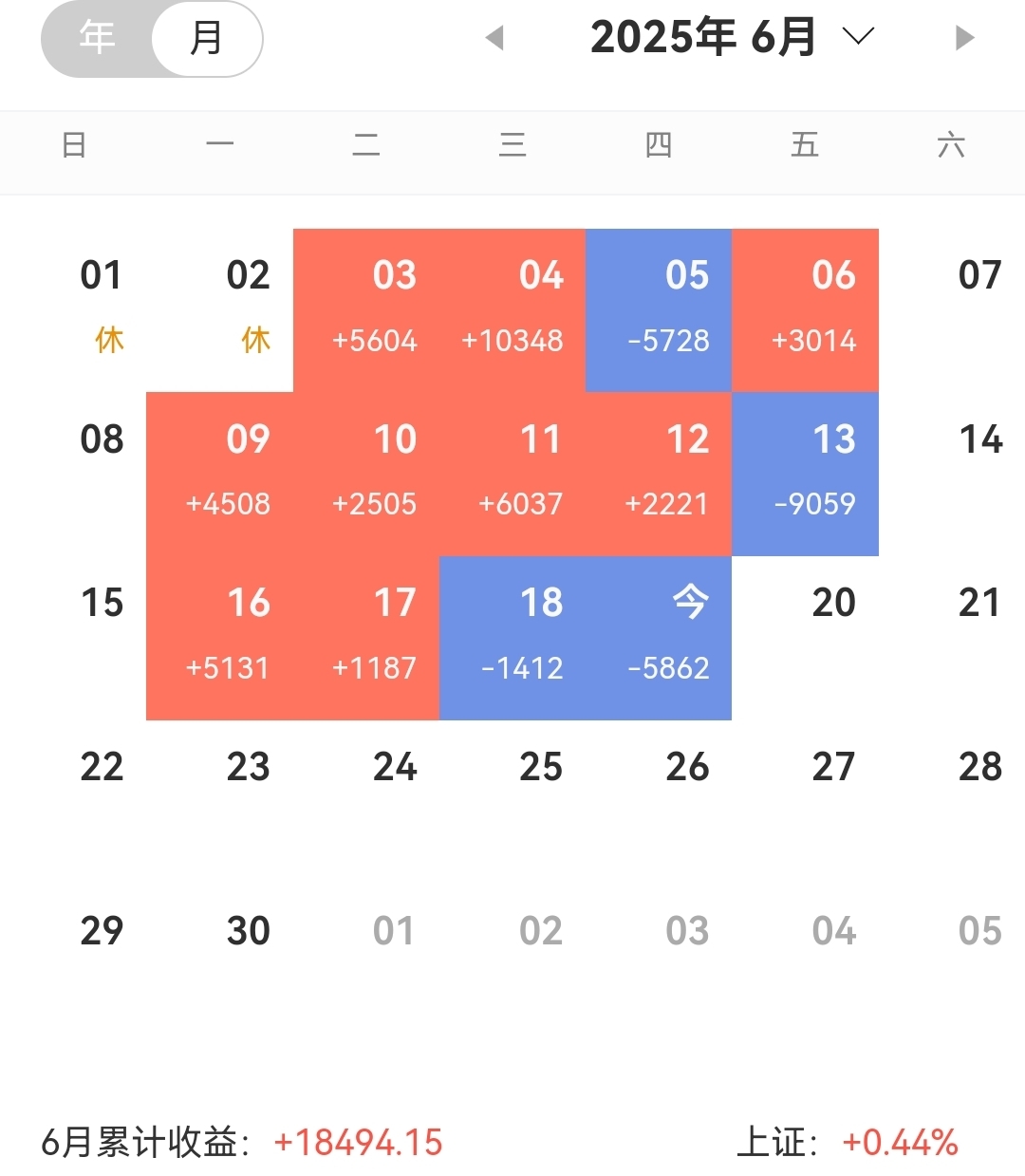Screen dimensions: 1025x1176
Task: Open June 13 showing -9059 loss
Action: [805, 474]
